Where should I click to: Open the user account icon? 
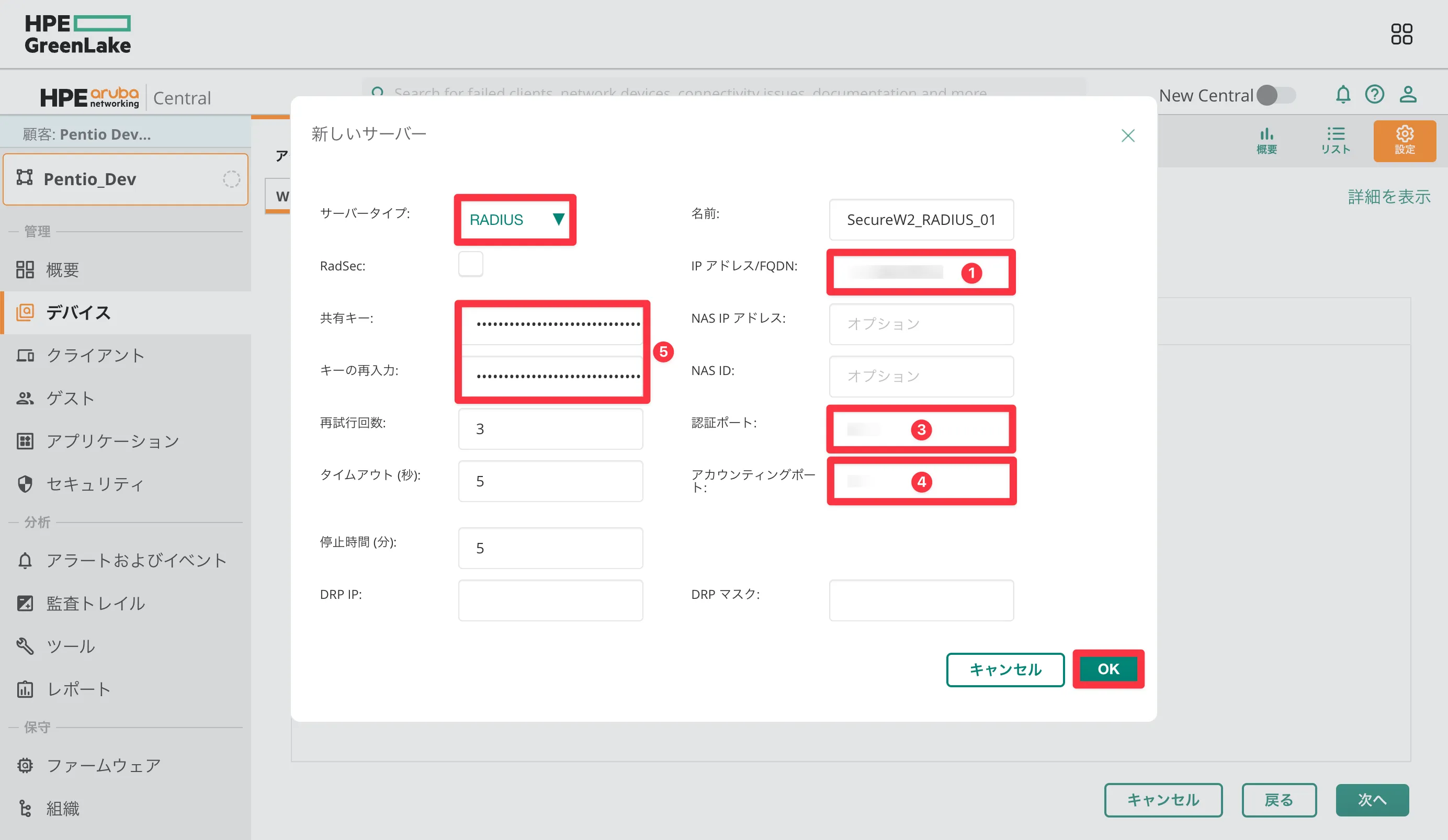pos(1407,94)
